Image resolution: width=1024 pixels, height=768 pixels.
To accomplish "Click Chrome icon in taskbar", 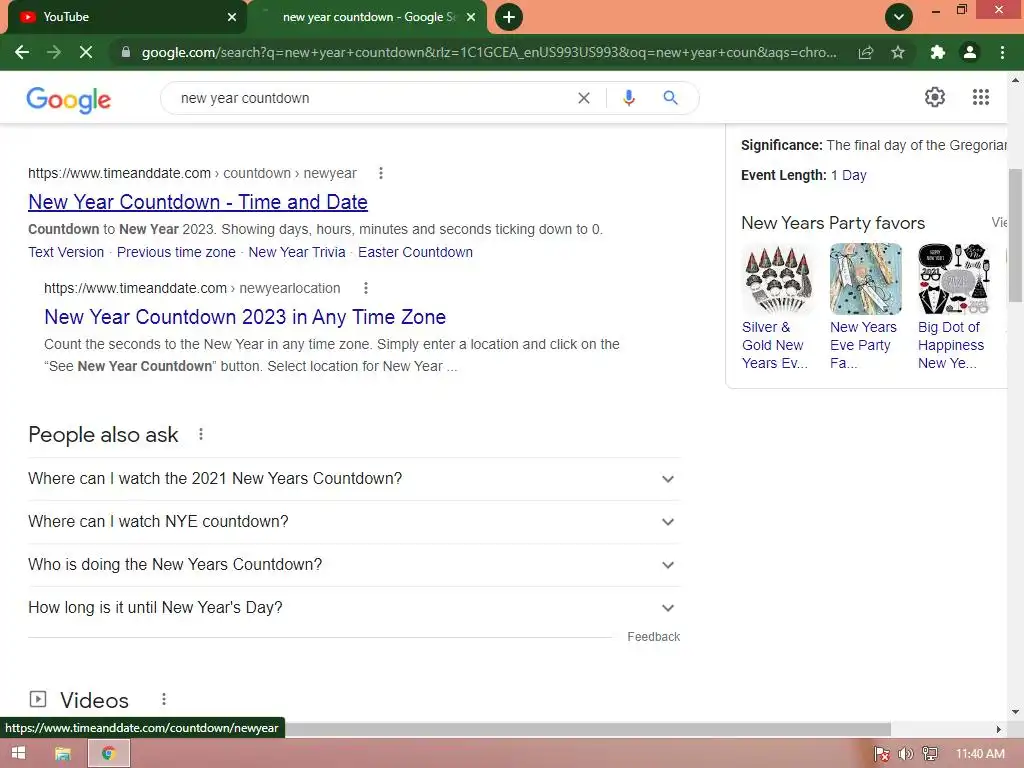I will 108,754.
